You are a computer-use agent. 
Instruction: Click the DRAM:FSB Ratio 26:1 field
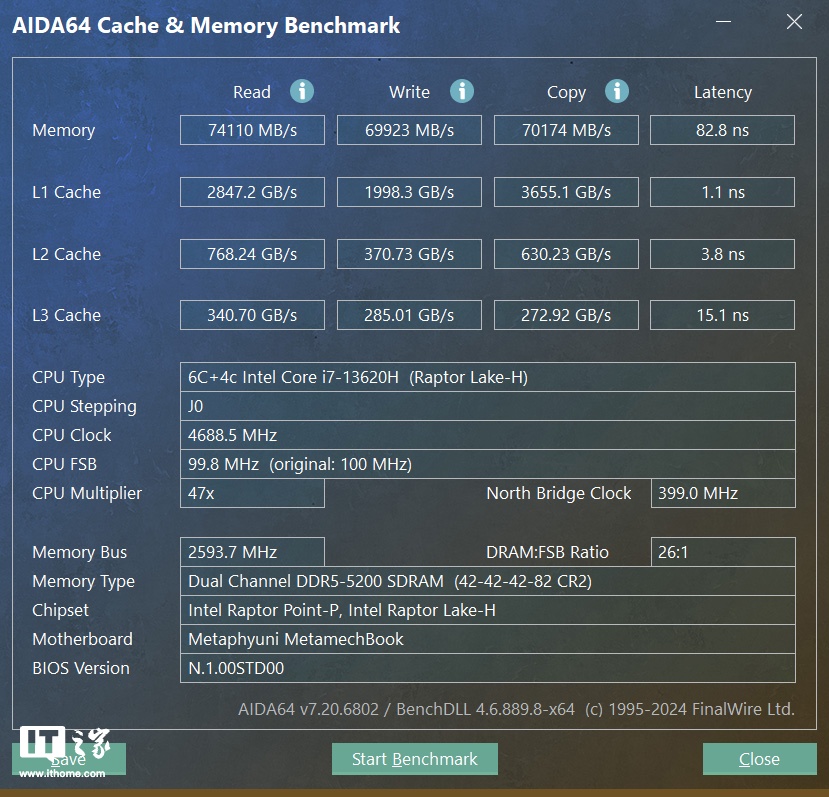click(722, 552)
